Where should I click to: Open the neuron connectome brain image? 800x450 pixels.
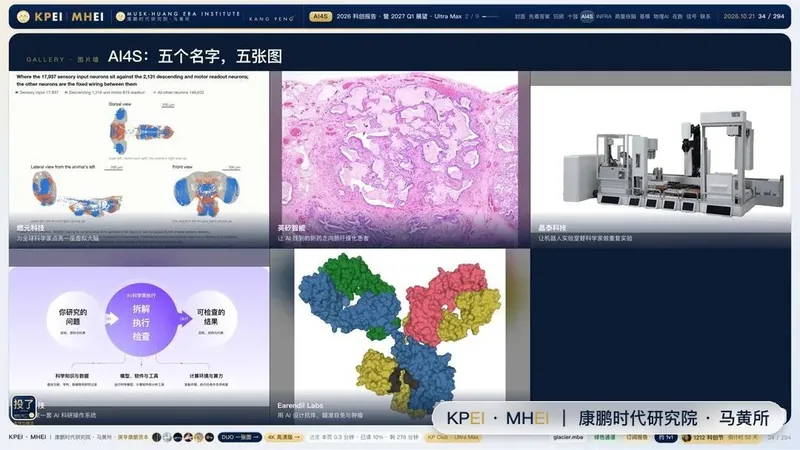click(x=139, y=159)
